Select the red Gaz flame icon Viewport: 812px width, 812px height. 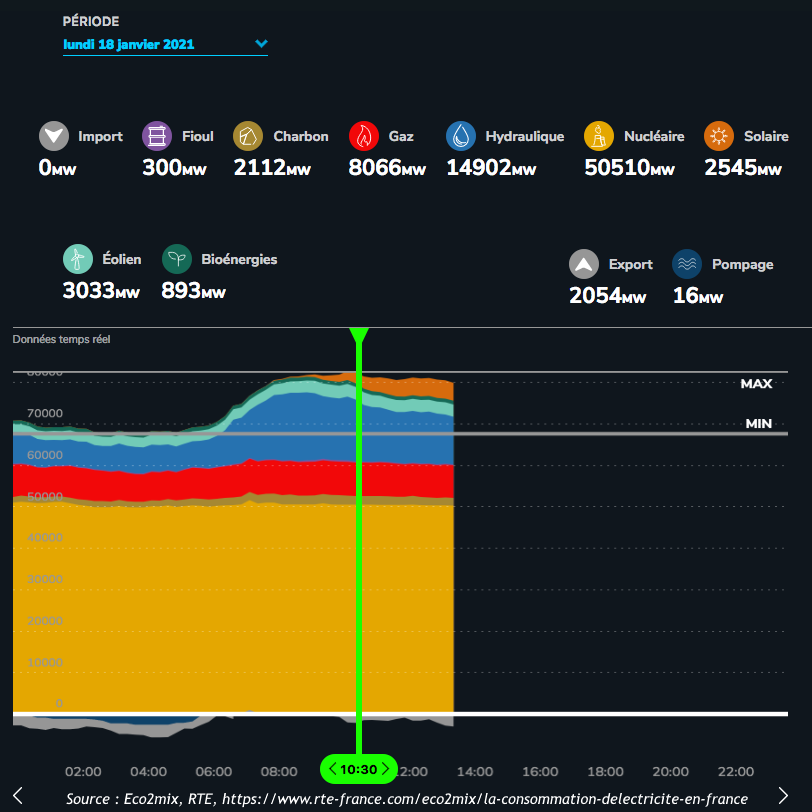coord(364,136)
